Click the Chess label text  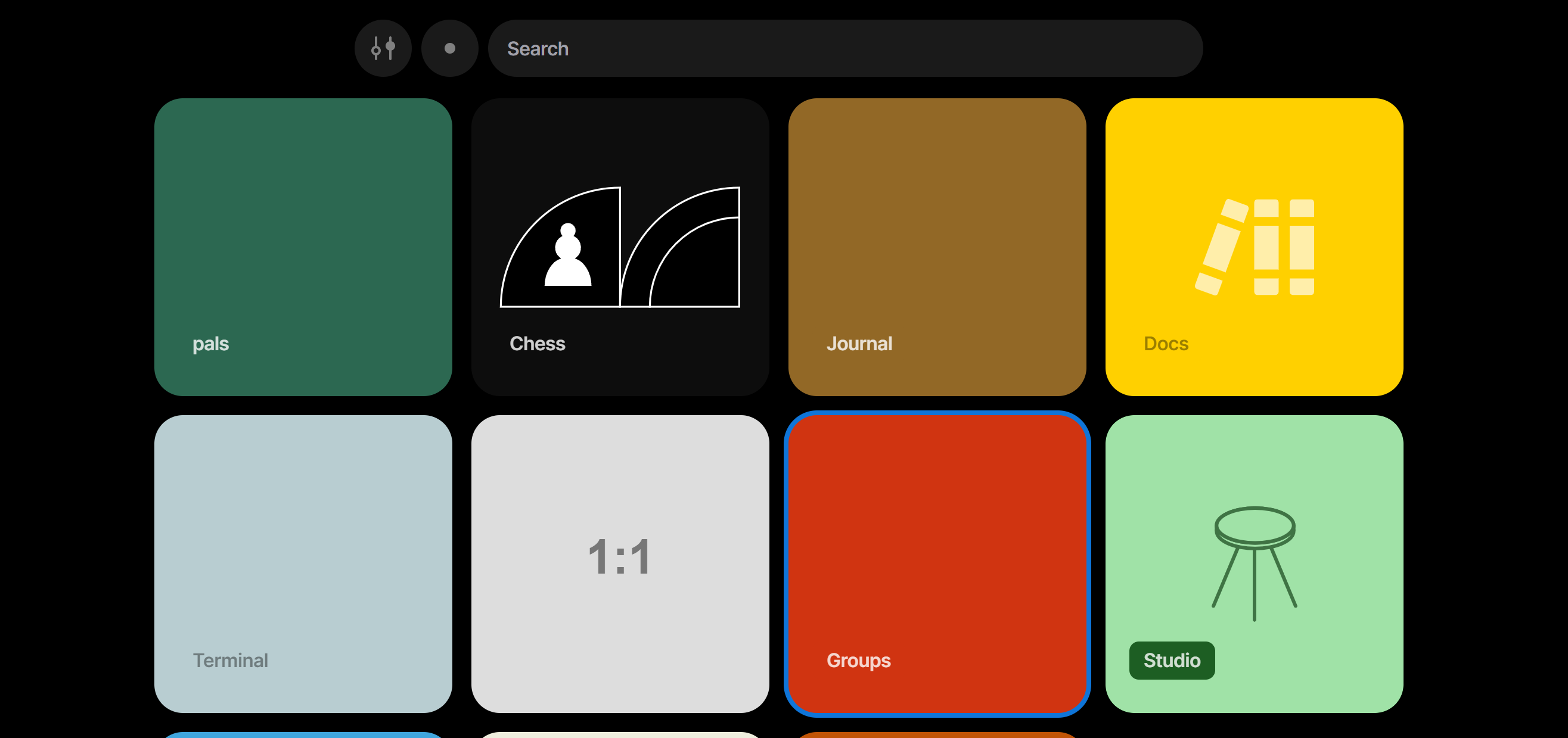point(537,343)
